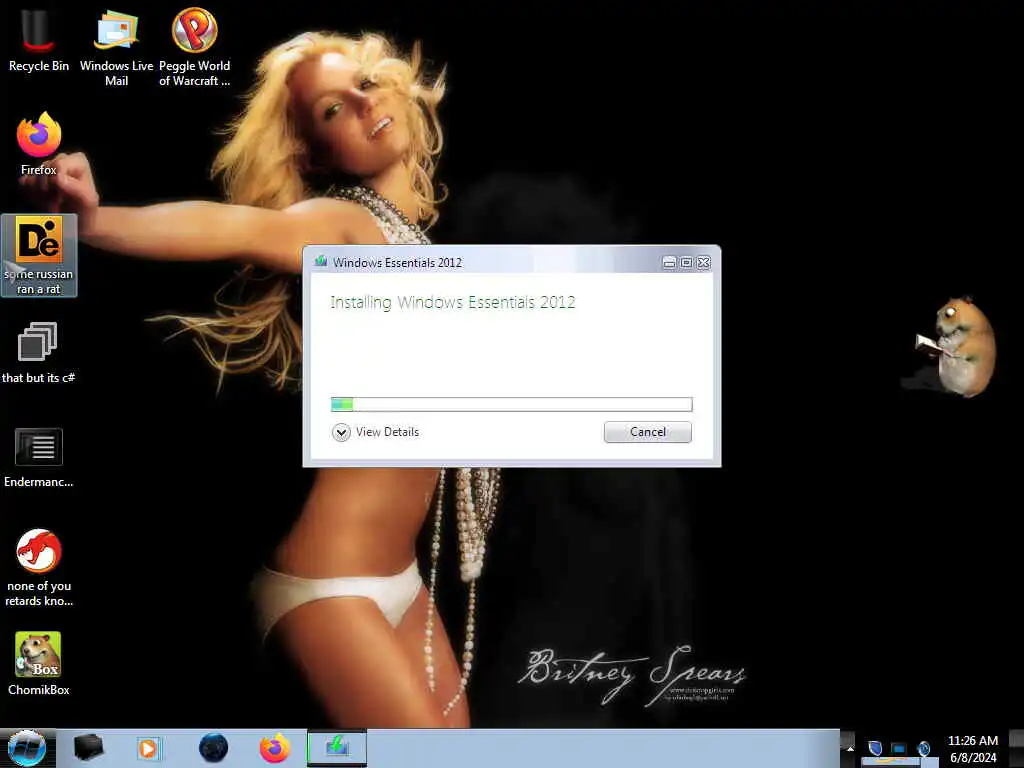Open Windows Live Mail desktop shortcut
Viewport: 1024px width, 768px height.
pos(116,47)
